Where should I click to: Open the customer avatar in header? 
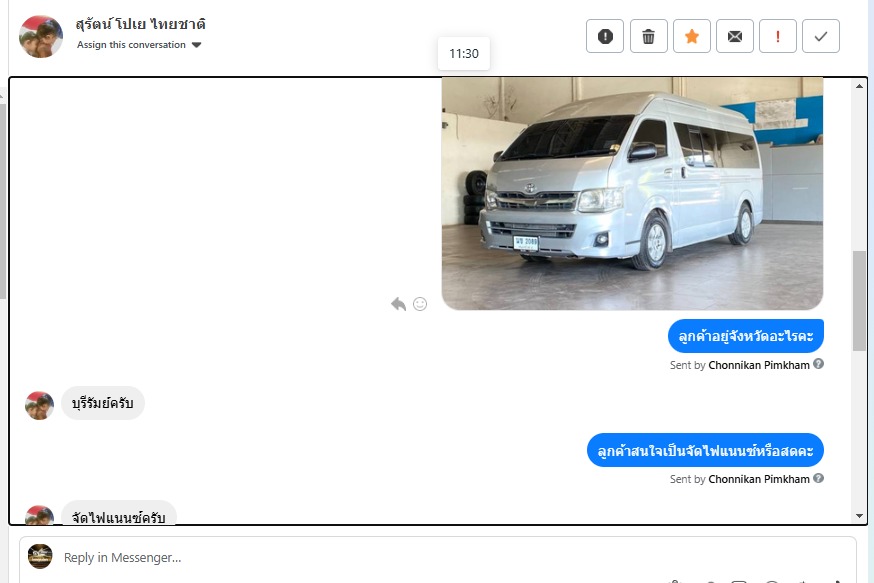point(41,36)
